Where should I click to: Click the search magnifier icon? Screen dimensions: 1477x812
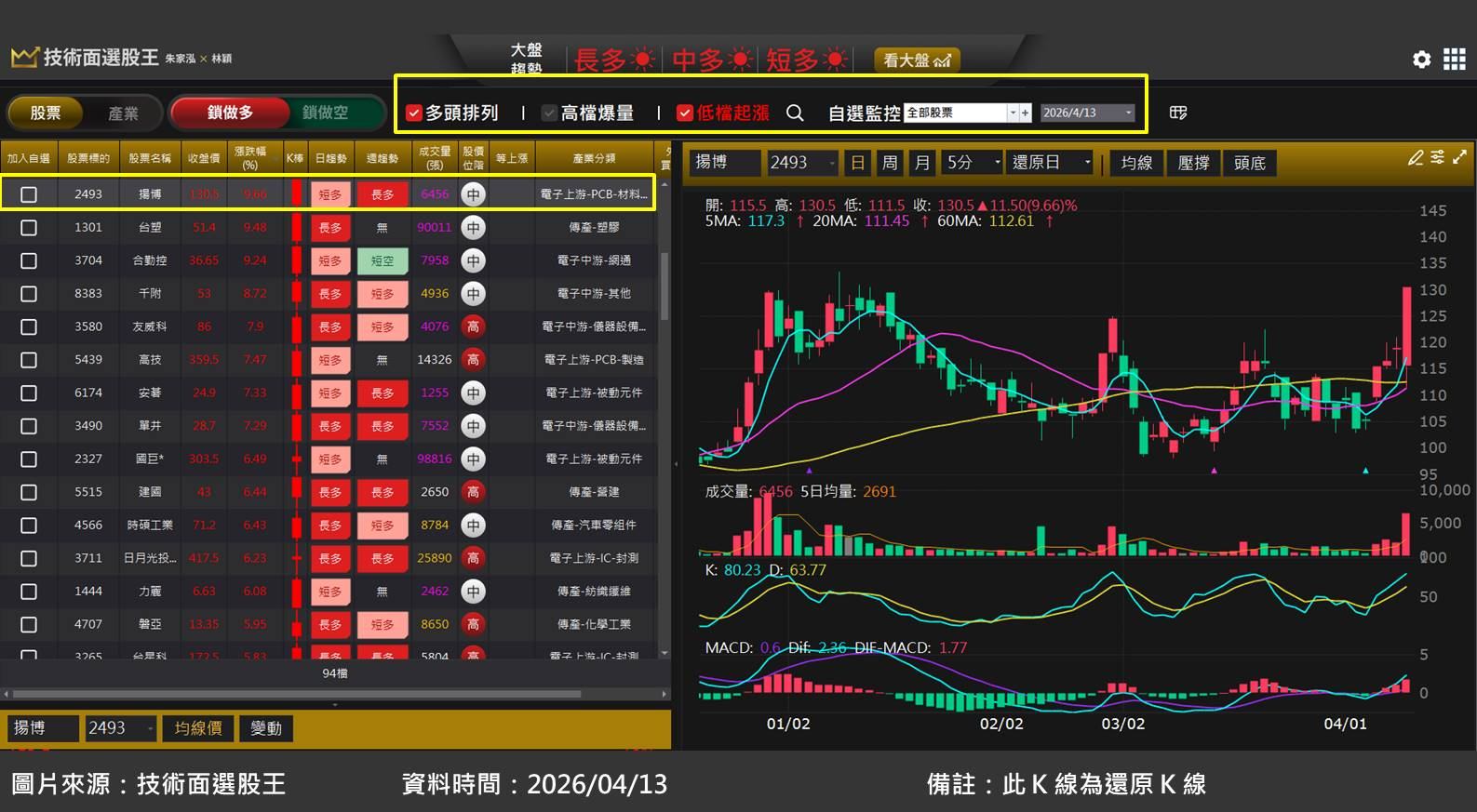pyautogui.click(x=795, y=113)
